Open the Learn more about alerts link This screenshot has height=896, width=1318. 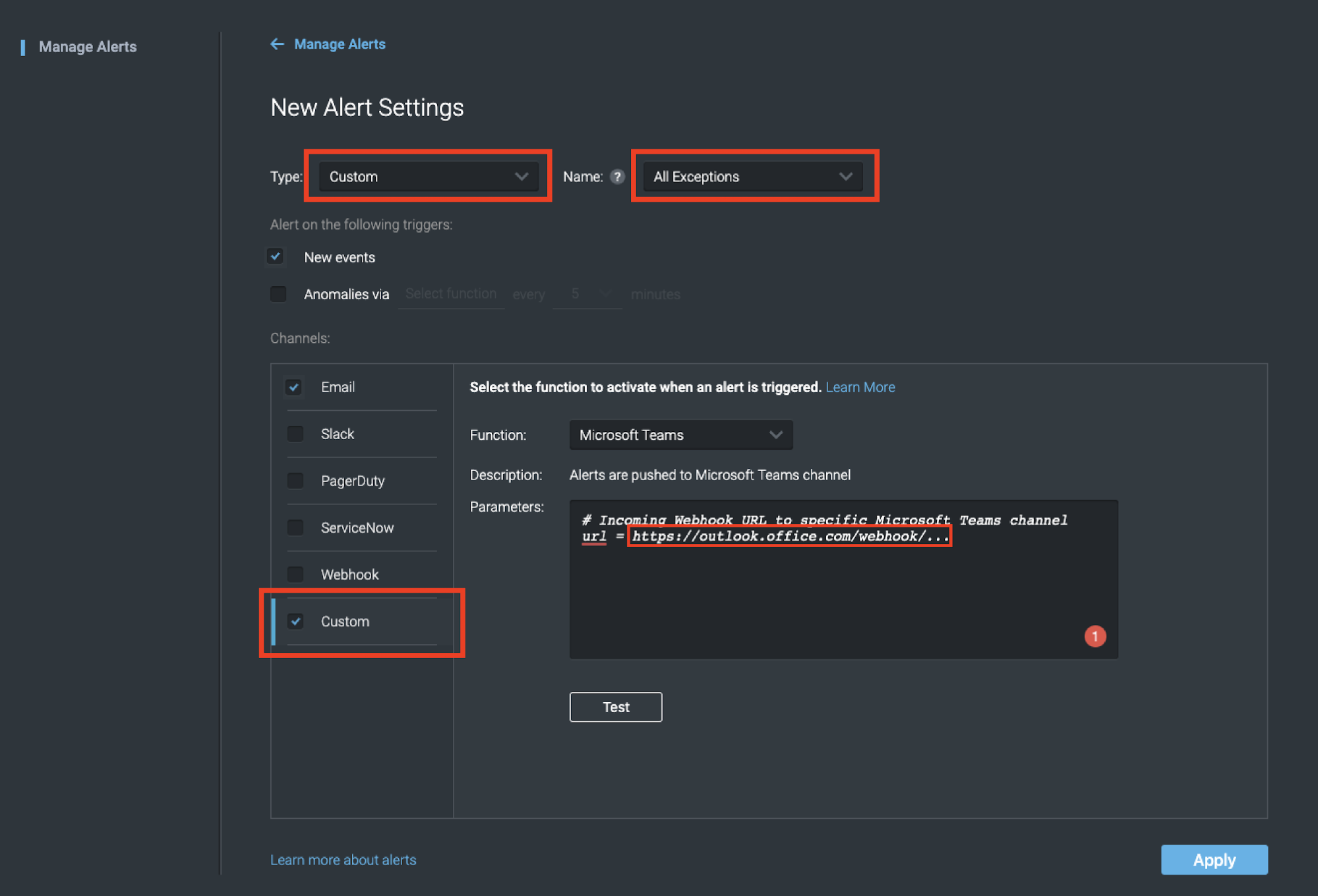[x=343, y=860]
